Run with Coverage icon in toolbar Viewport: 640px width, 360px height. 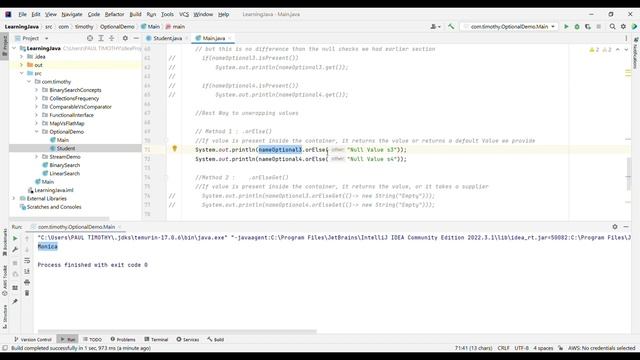[588, 27]
